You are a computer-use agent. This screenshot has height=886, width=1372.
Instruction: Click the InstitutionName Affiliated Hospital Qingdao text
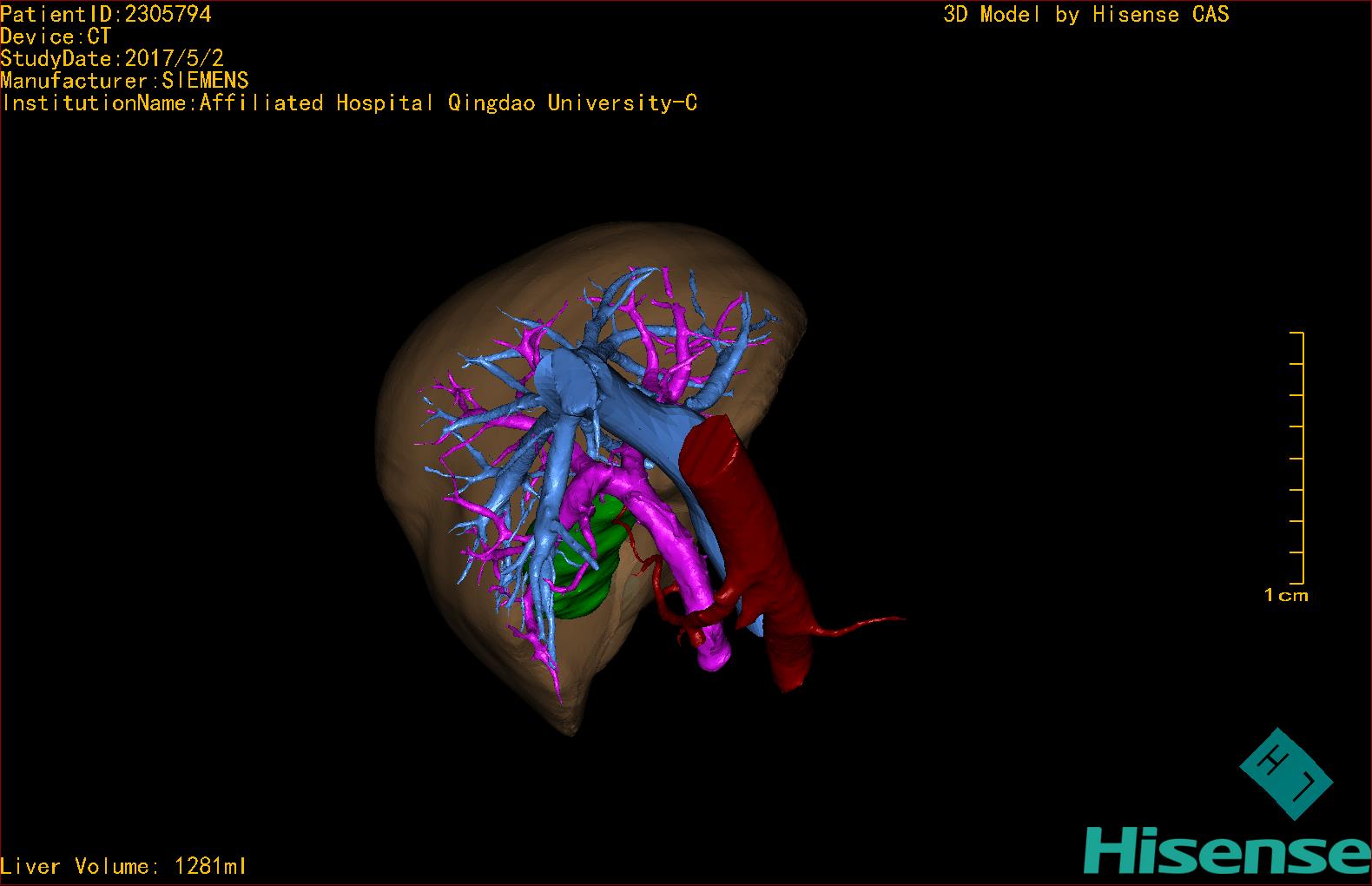click(349, 103)
